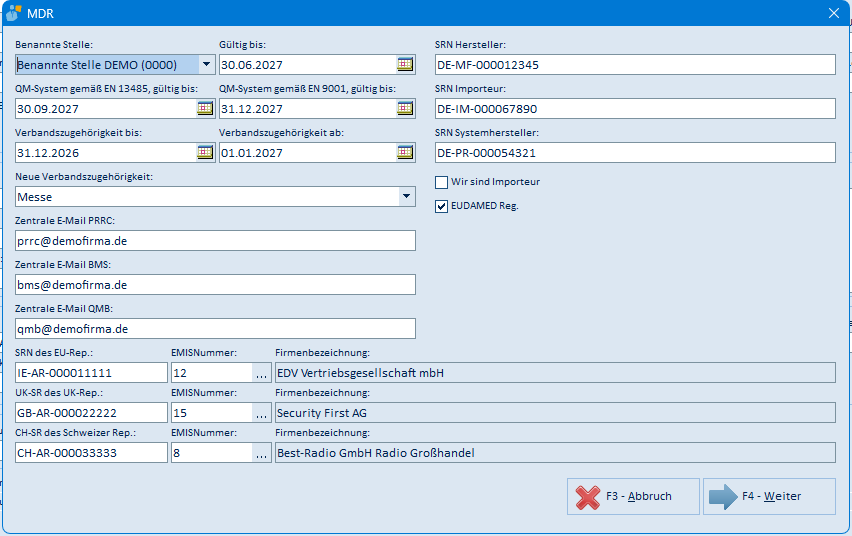
Task: Click F4 - Weiter button
Action: (x=769, y=496)
